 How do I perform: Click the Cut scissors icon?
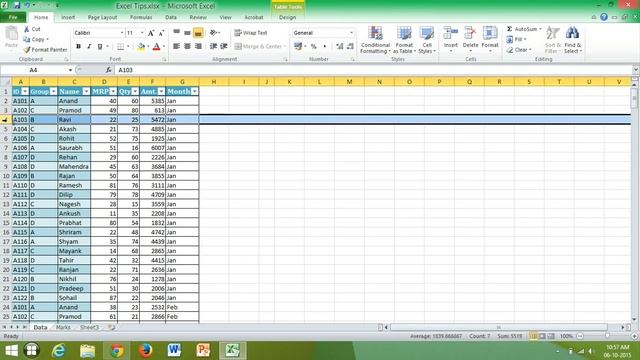coord(27,29)
